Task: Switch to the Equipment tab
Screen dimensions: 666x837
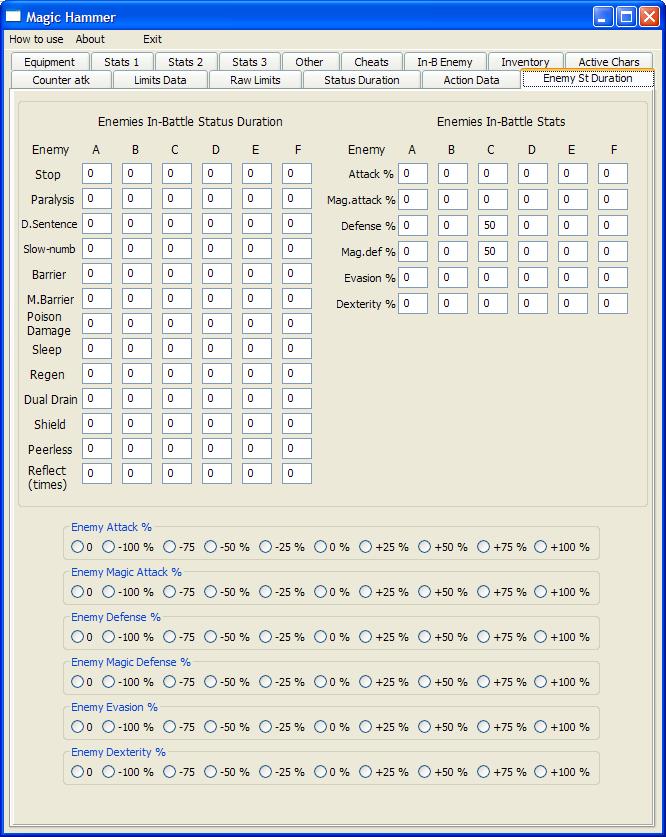Action: click(x=50, y=62)
